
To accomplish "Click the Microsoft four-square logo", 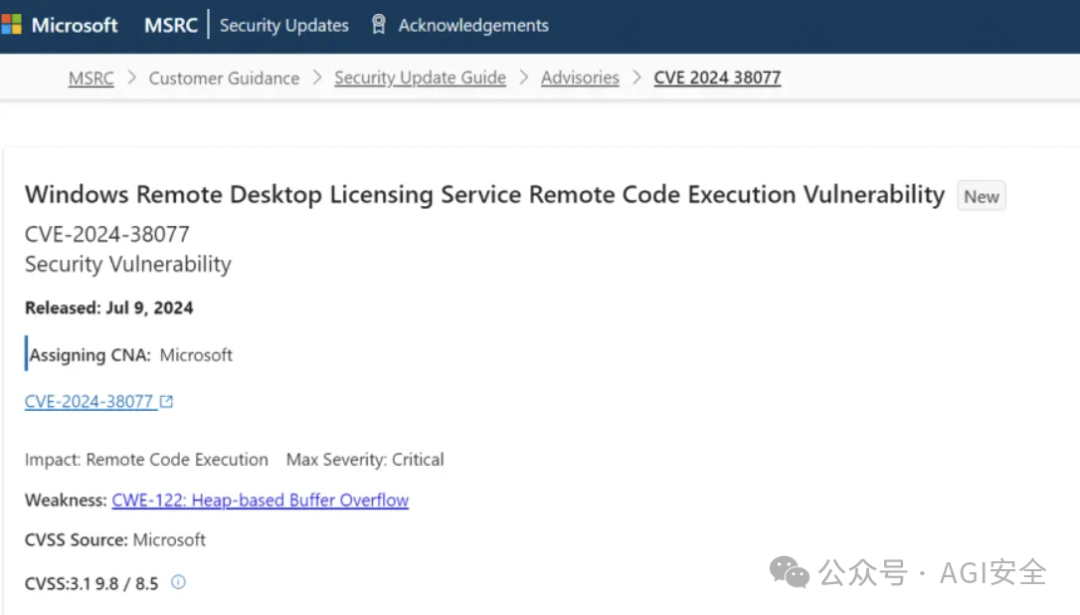I will point(11,25).
